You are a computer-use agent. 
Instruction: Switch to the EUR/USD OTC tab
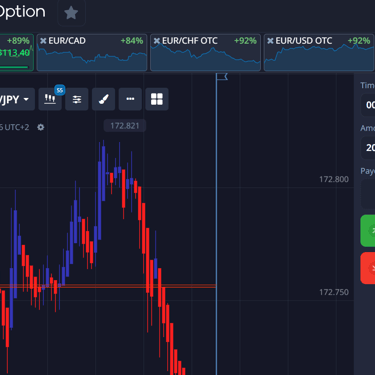point(319,52)
